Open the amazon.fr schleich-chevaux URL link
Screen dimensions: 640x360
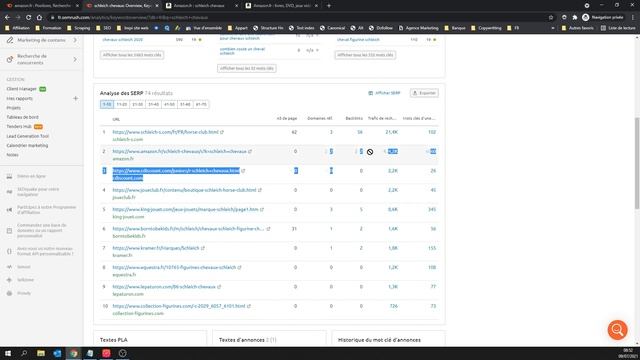[180, 151]
